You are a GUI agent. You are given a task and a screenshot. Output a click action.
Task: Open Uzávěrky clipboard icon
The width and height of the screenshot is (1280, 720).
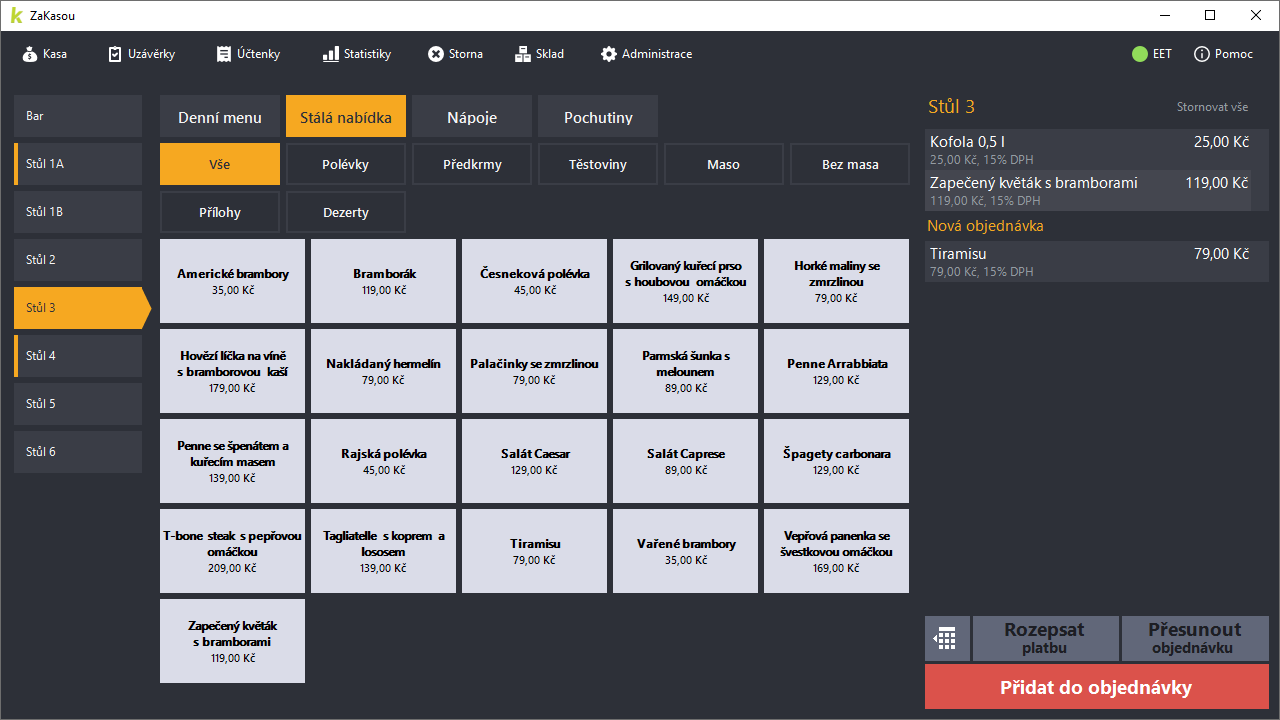(x=115, y=54)
